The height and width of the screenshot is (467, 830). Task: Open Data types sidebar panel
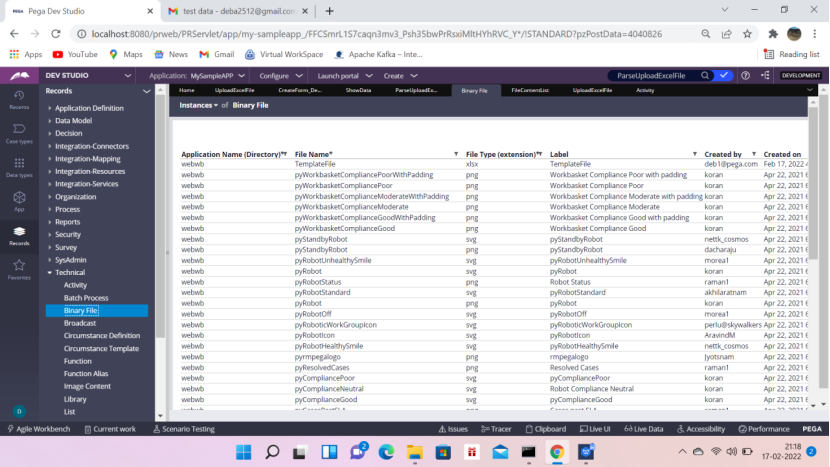pos(19,167)
